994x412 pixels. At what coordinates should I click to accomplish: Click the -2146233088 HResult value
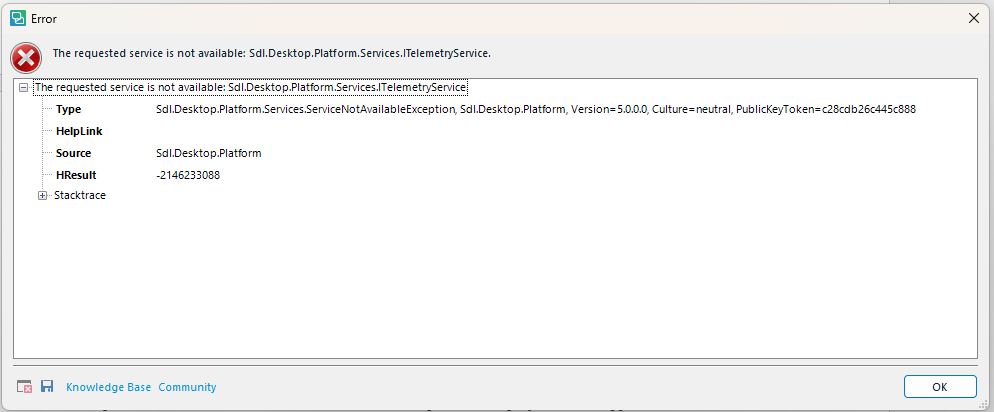coord(188,175)
